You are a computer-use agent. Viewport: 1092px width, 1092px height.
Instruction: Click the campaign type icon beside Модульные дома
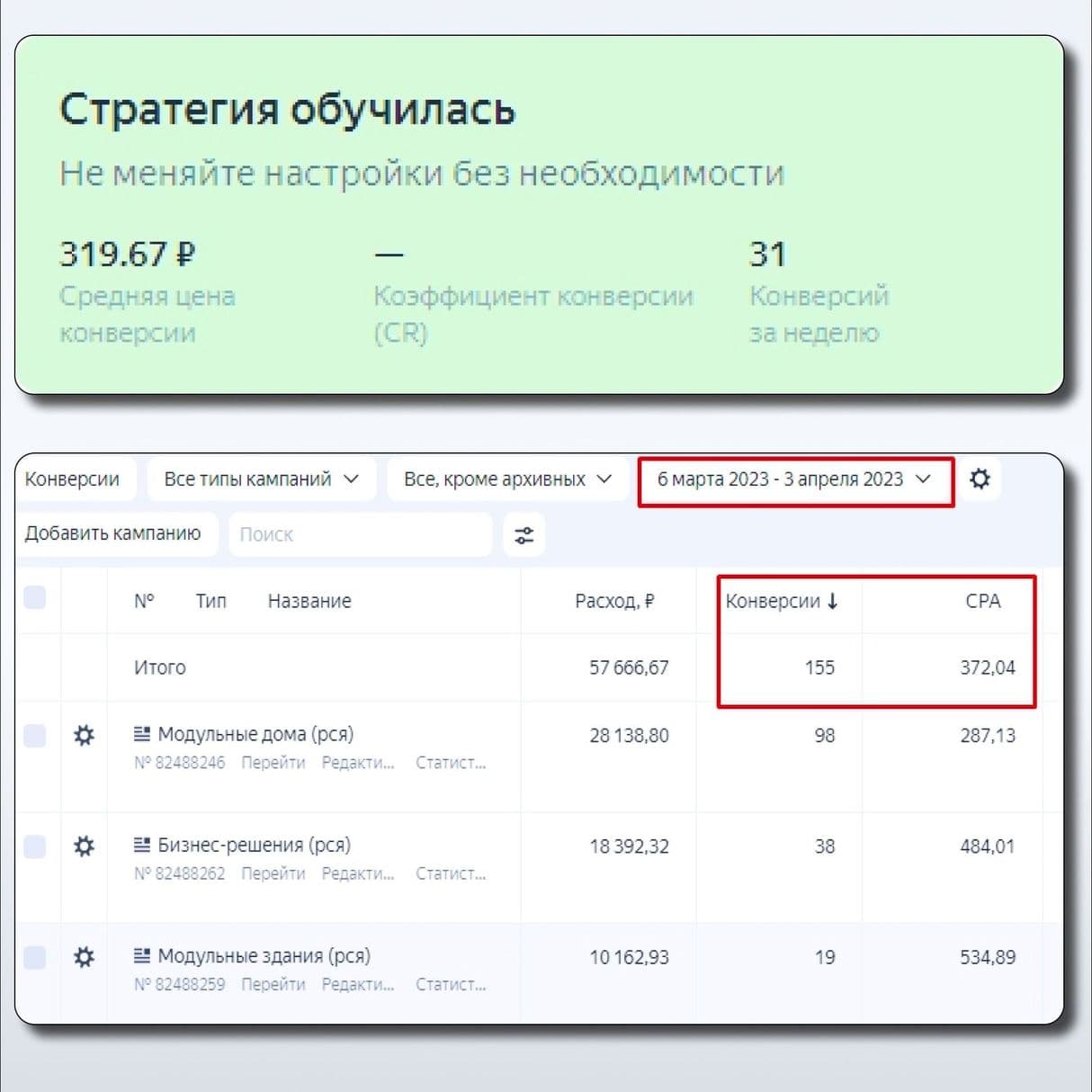pos(141,733)
